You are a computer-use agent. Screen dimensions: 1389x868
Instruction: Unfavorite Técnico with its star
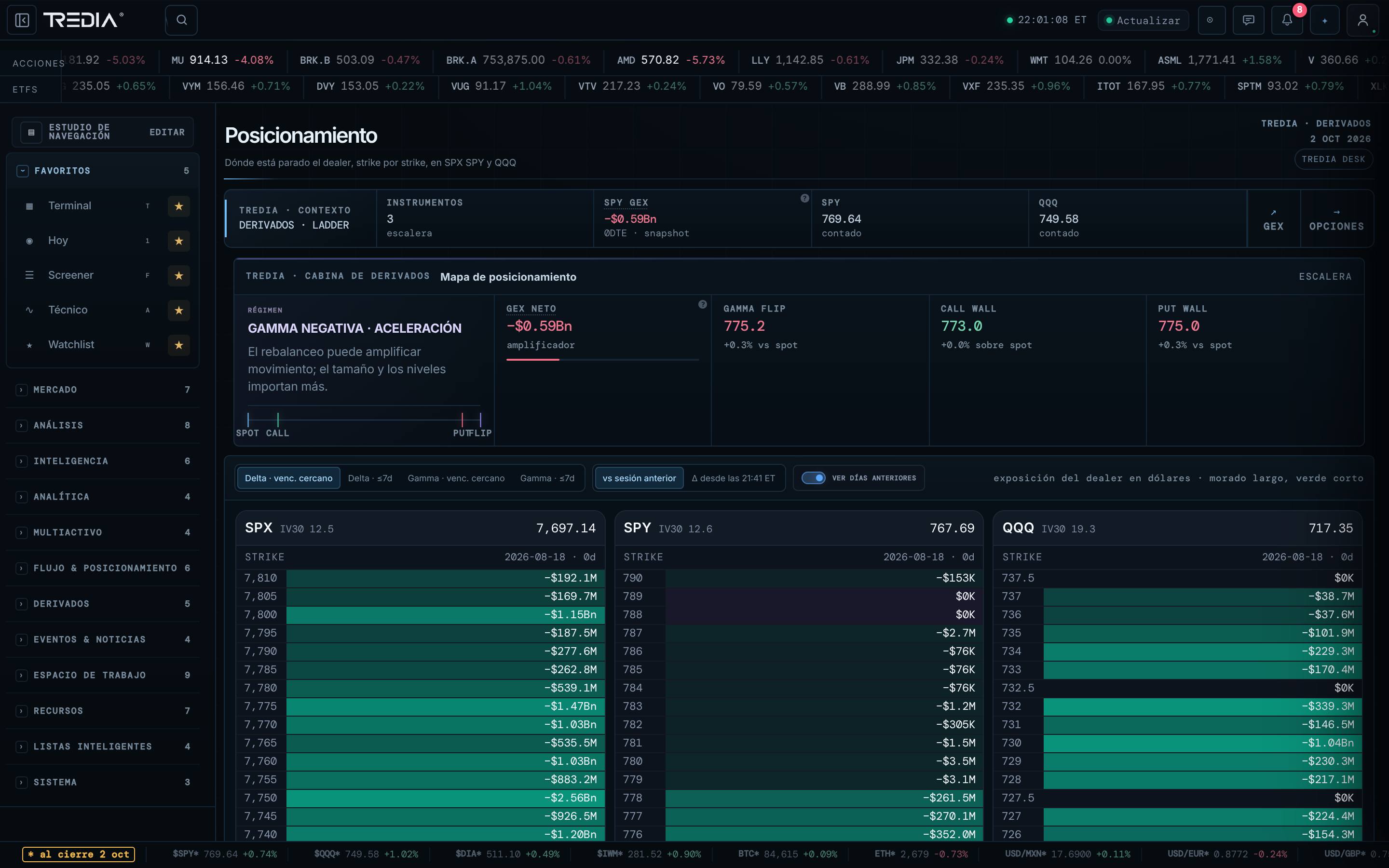[x=178, y=311]
